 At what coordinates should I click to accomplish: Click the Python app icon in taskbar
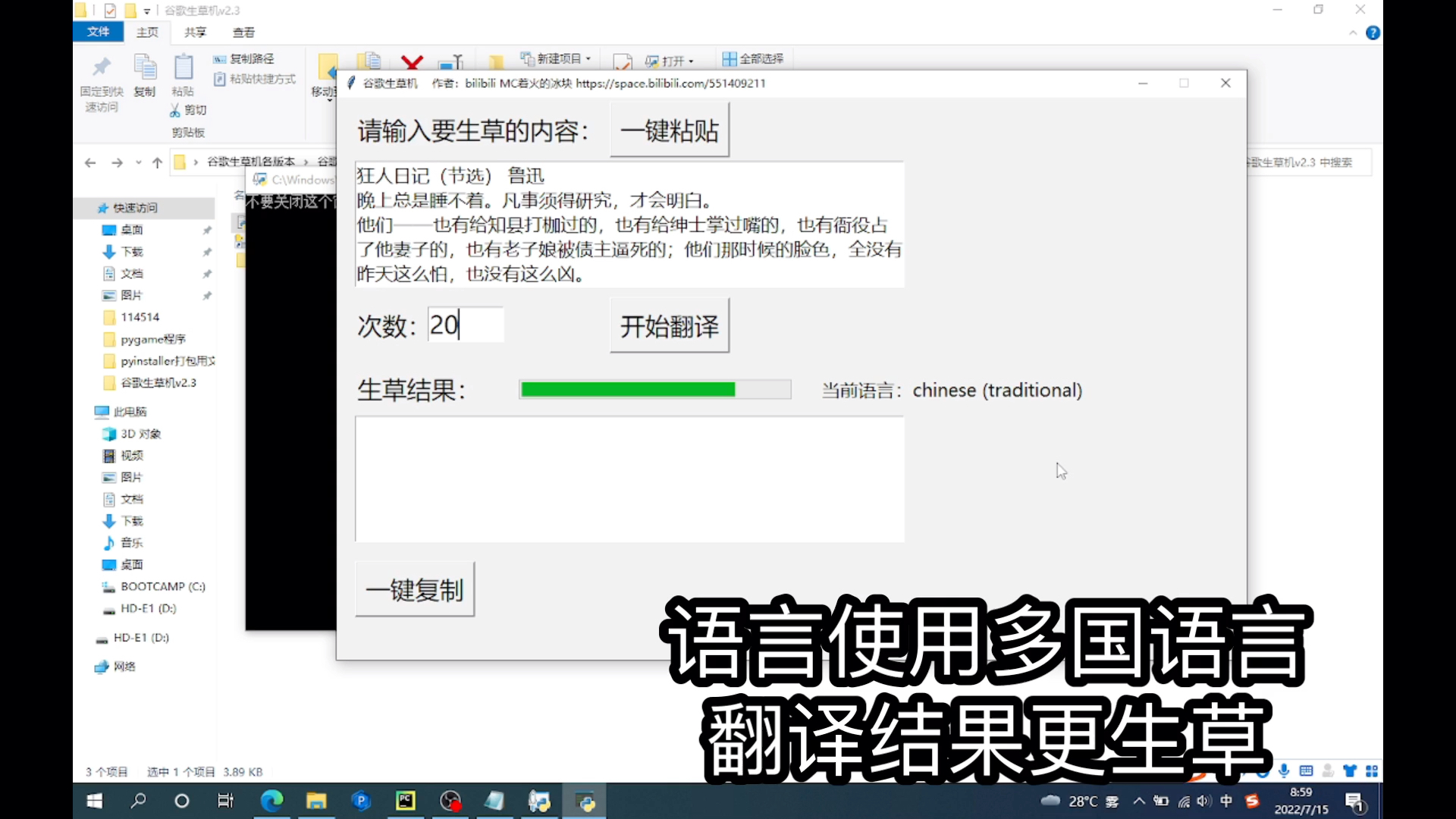click(585, 801)
